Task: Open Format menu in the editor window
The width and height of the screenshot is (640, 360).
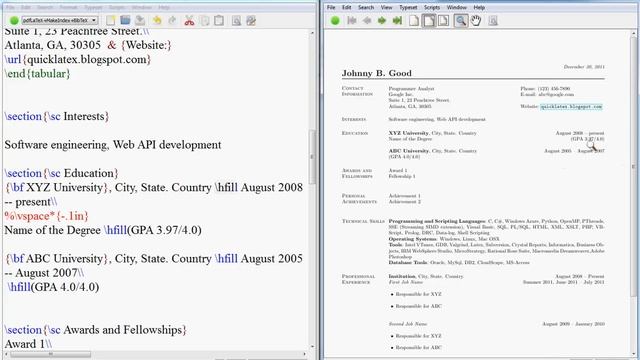Action: click(68, 7)
